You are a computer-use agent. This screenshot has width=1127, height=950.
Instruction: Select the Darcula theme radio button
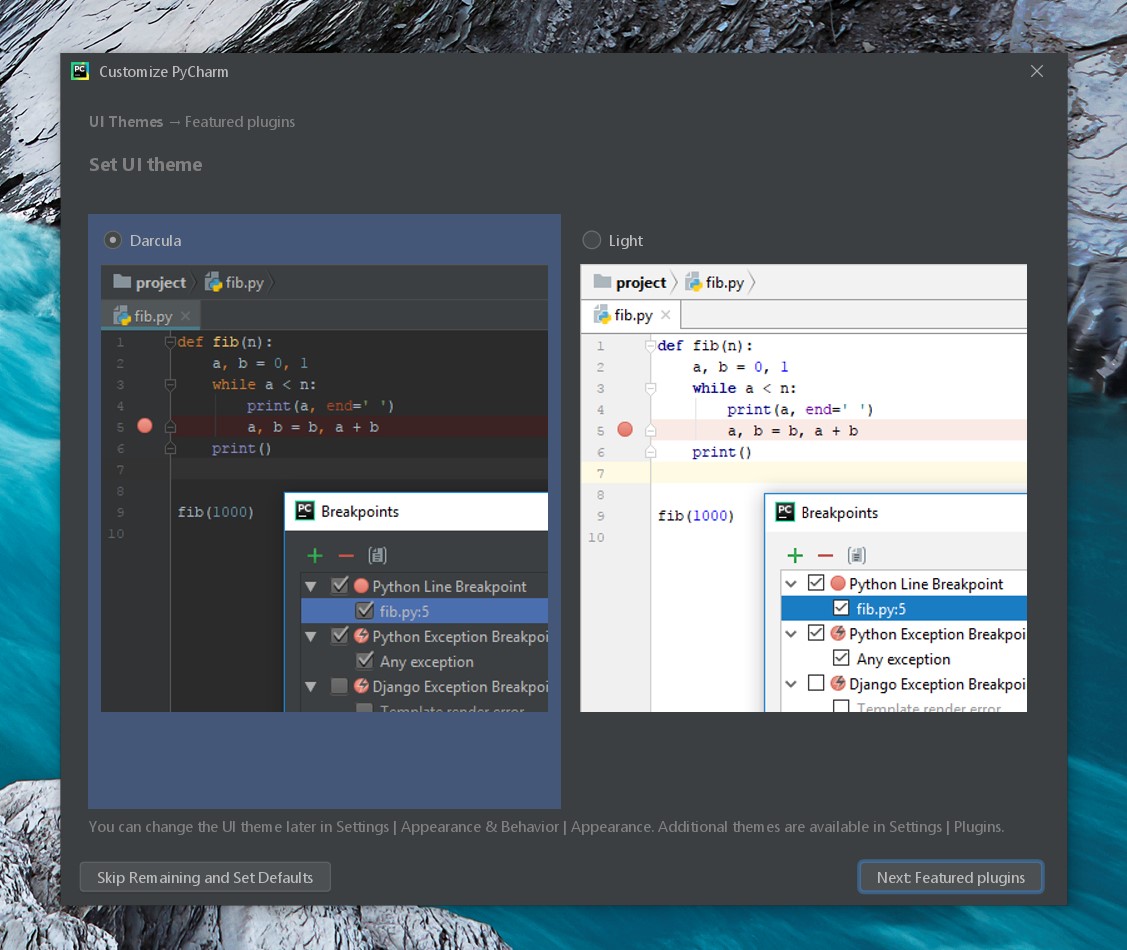click(113, 240)
